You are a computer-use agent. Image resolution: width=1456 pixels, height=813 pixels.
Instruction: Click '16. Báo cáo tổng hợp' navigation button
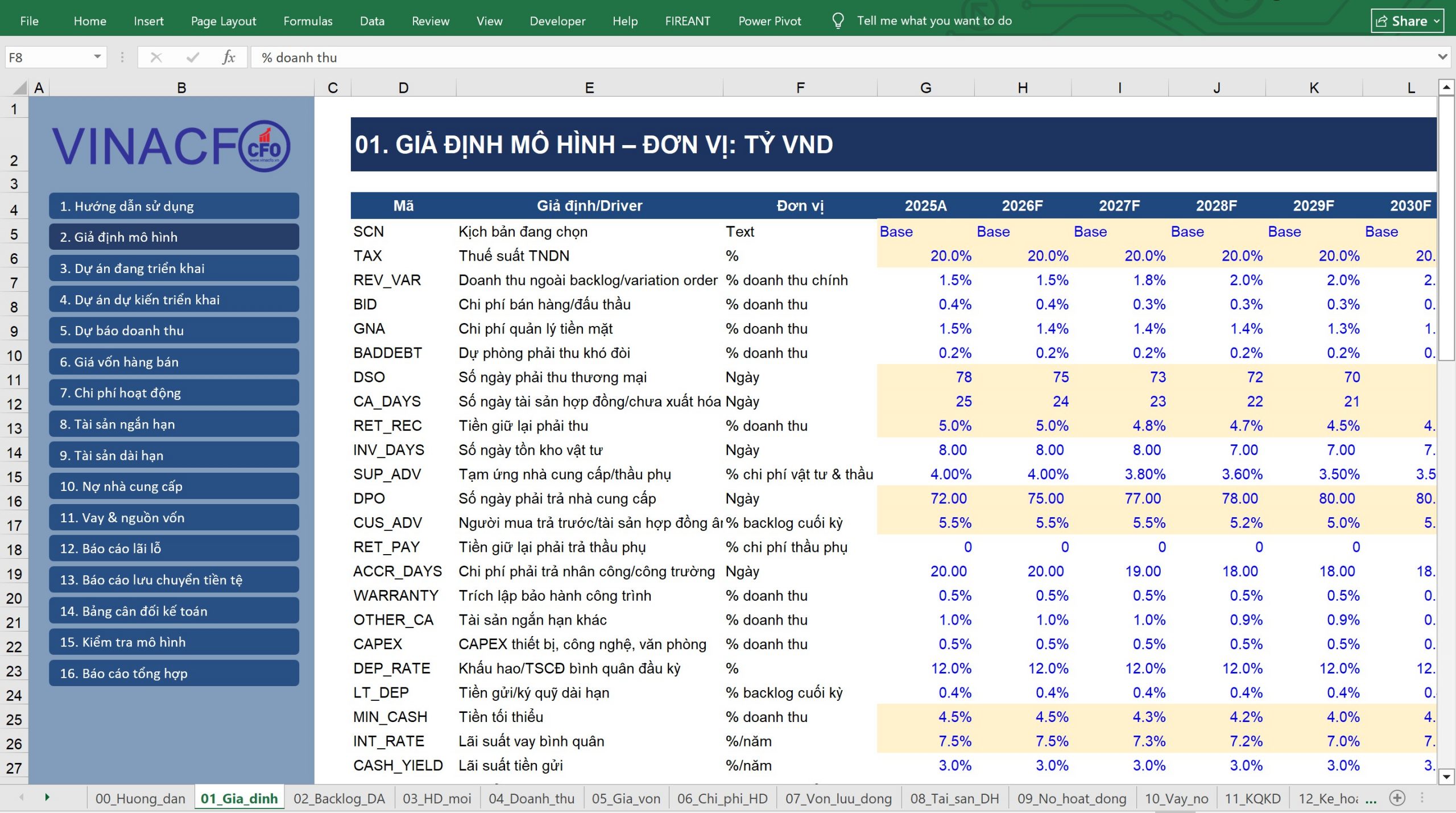174,673
